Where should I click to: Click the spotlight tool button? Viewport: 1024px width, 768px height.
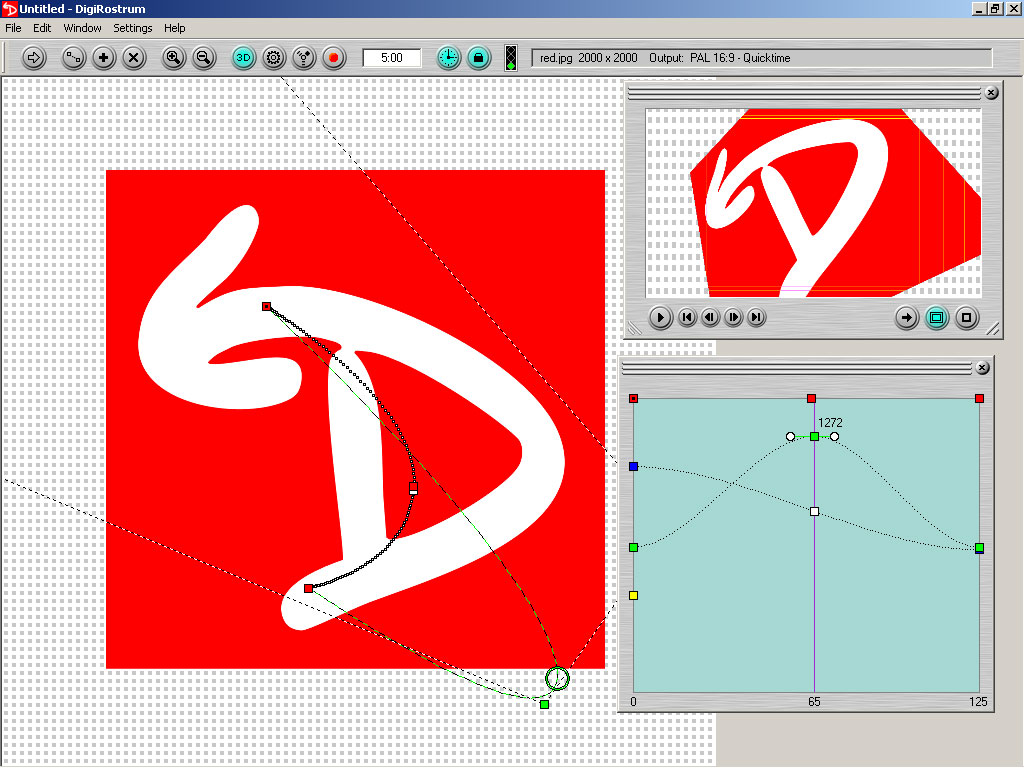click(304, 57)
